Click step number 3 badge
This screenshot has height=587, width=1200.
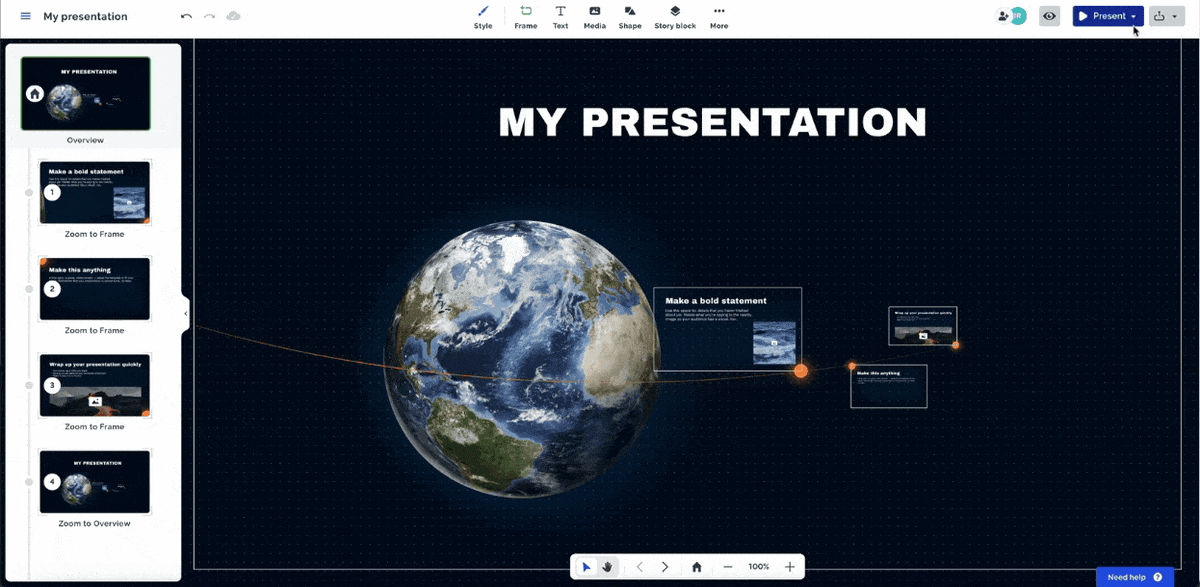pyautogui.click(x=53, y=385)
